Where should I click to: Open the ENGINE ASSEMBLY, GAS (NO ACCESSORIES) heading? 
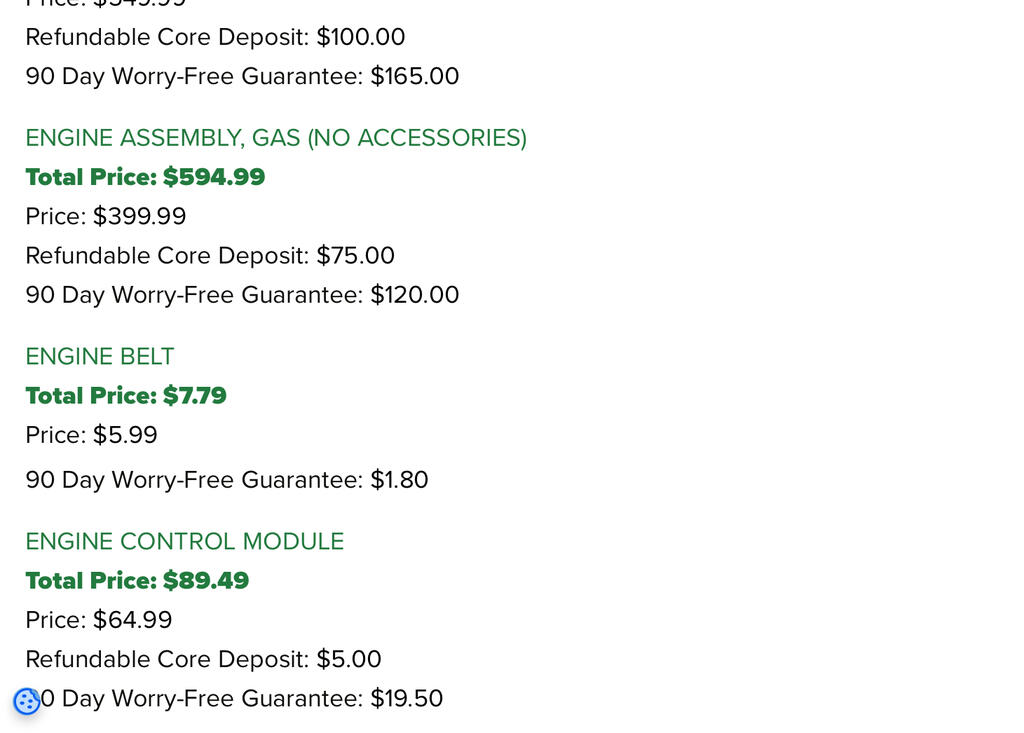pos(276,138)
